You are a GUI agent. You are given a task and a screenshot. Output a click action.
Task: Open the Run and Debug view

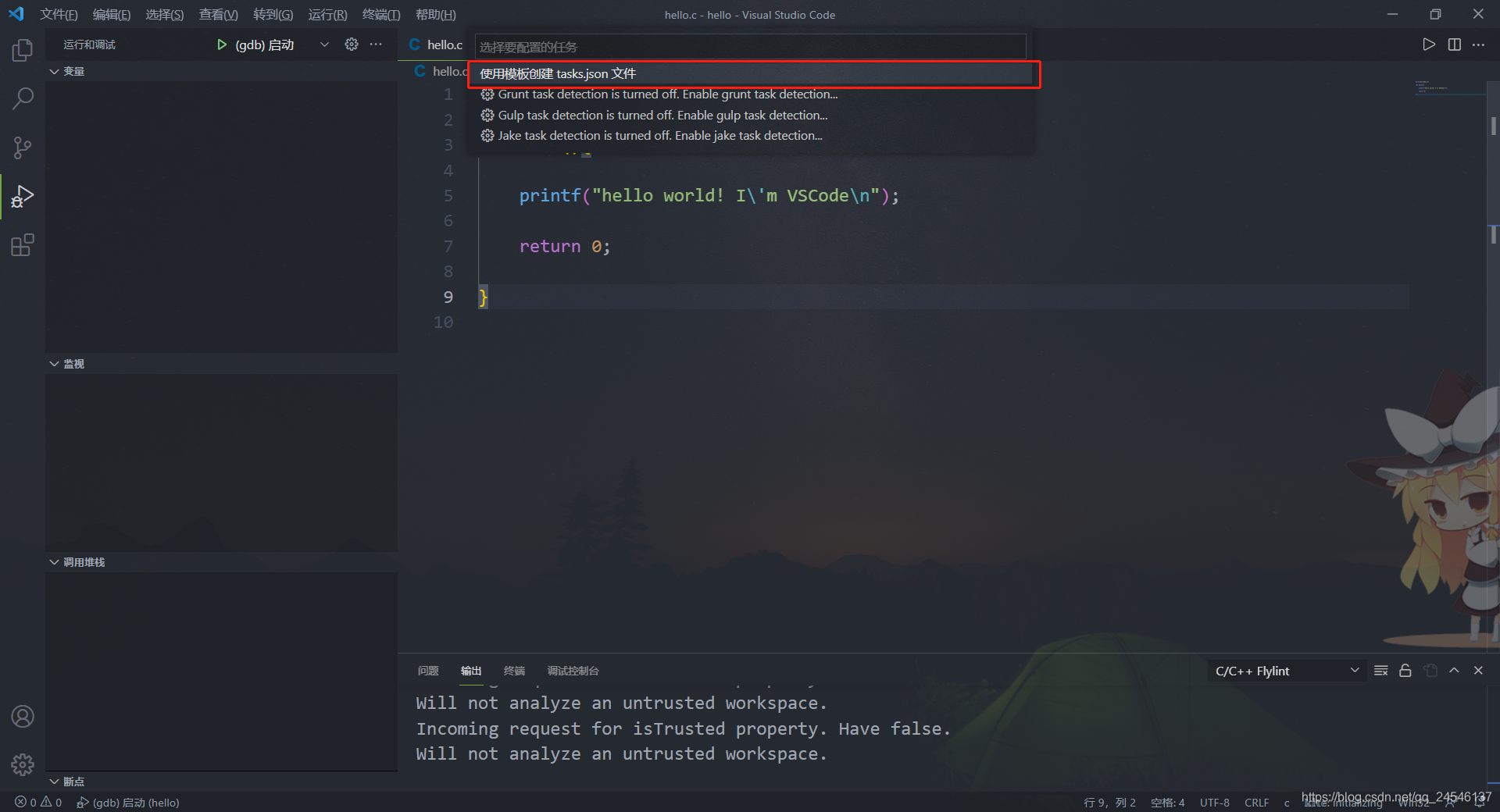coord(23,196)
